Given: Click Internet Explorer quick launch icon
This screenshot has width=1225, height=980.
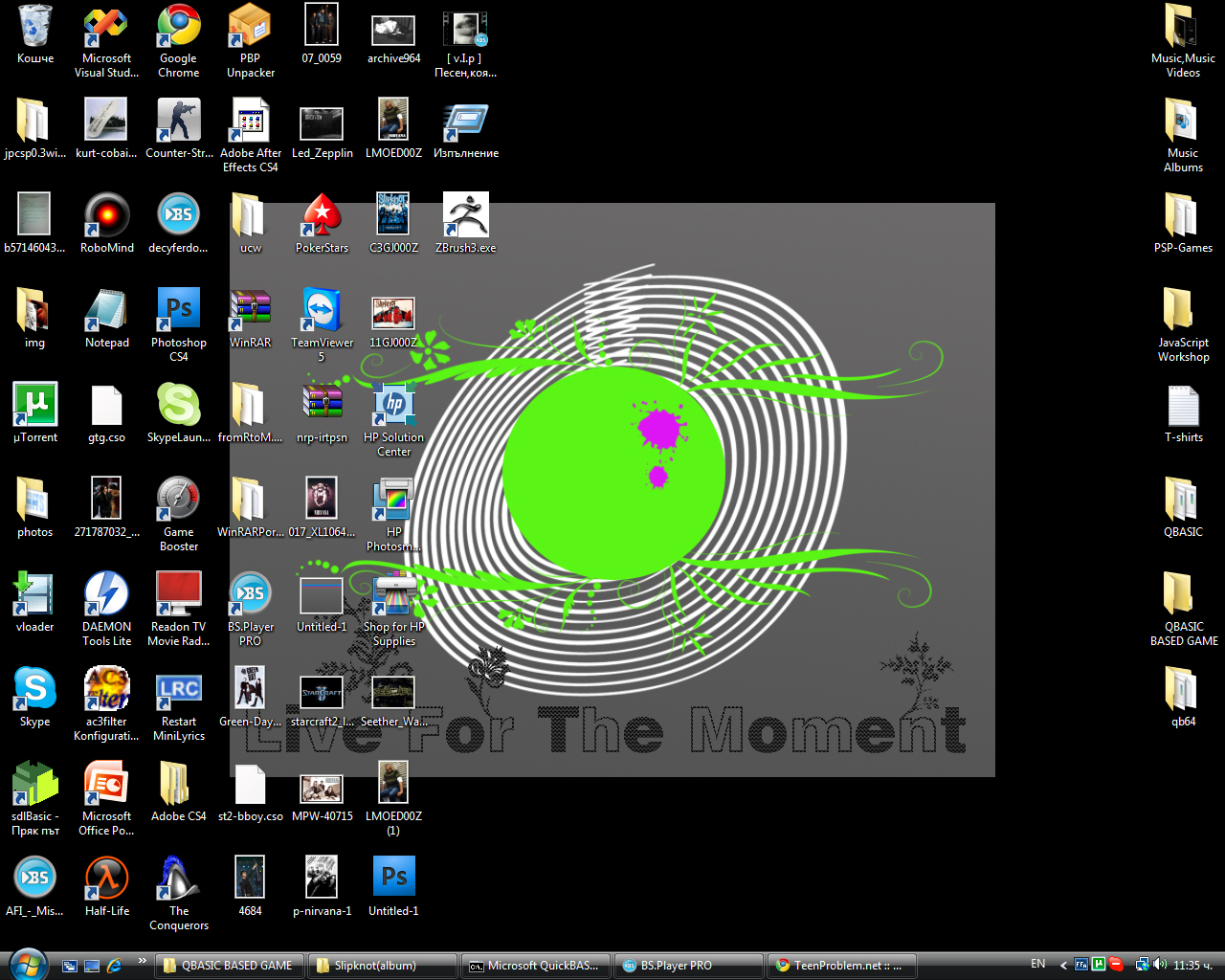Looking at the screenshot, I should [x=115, y=966].
